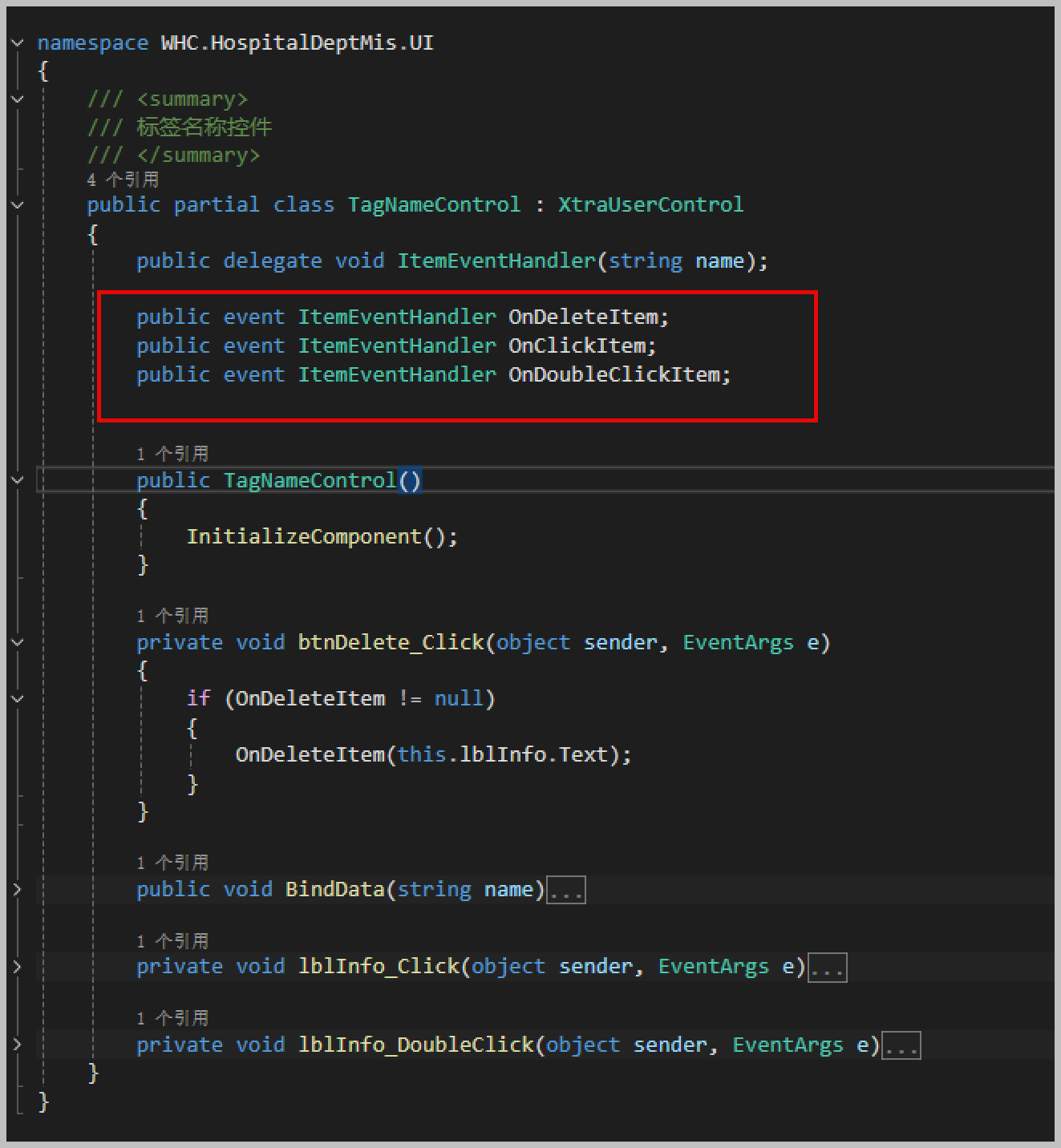The image size is (1061, 1148).
Task: Collapse the TagNameControl constructor
Action: 18,480
